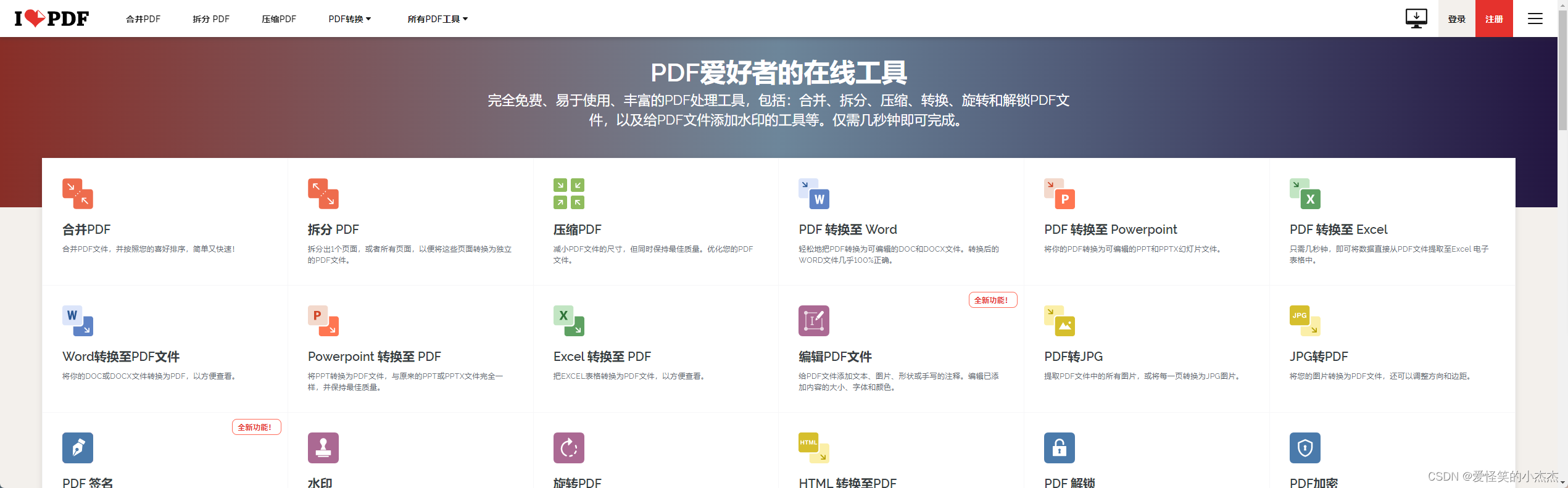The width and height of the screenshot is (1568, 488).
Task: Select the Powerpoint 转换至 PDF icon
Action: (323, 321)
